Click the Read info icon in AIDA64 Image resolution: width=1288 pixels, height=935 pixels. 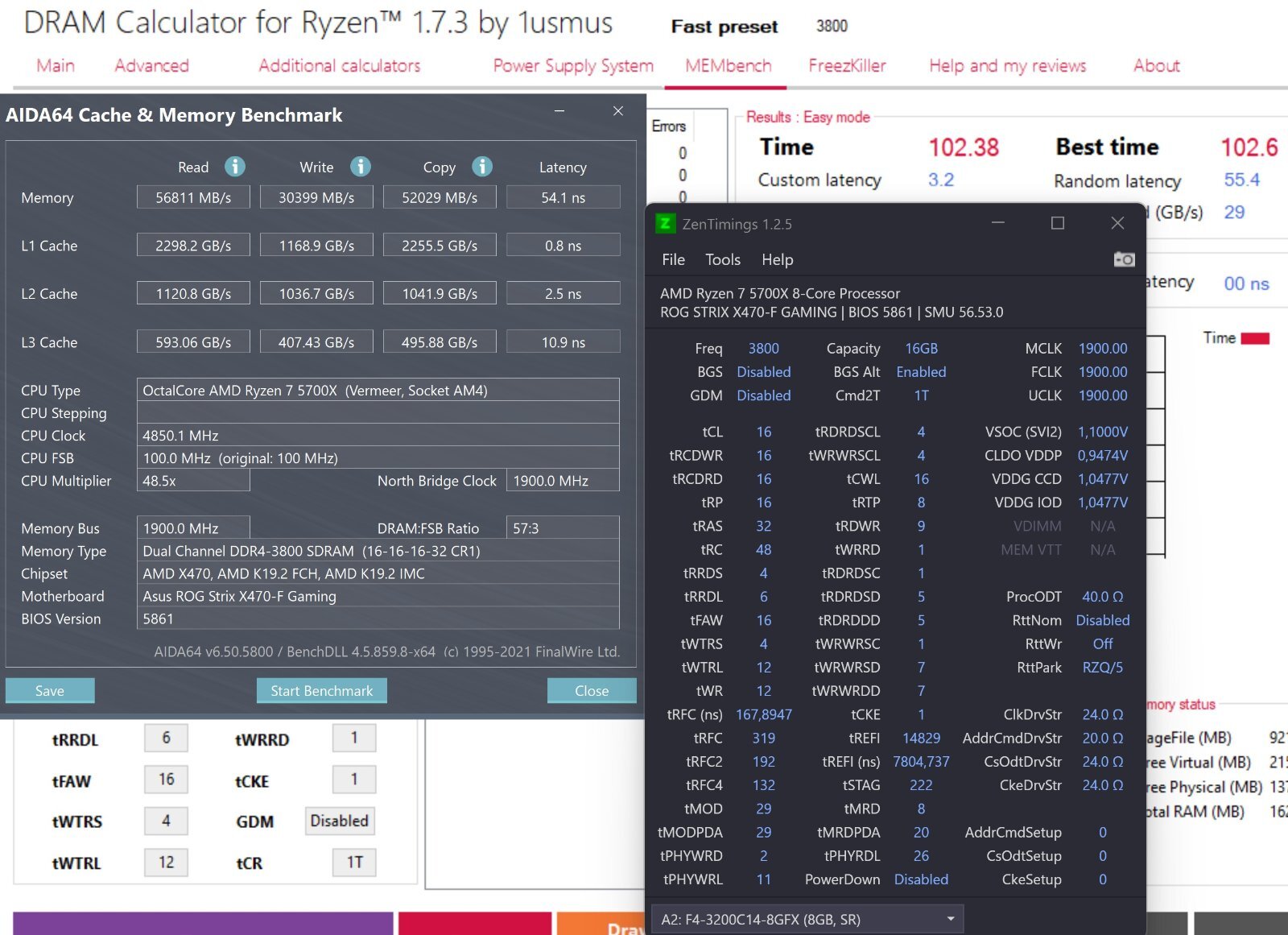coord(234,167)
